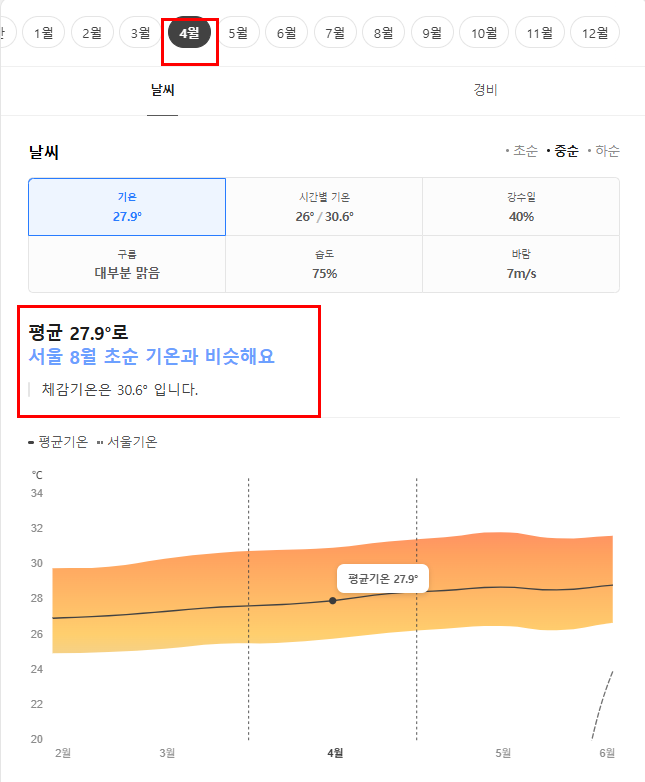The height and width of the screenshot is (782, 645).
Task: Select the 시간별 기온 cell
Action: (x=324, y=207)
